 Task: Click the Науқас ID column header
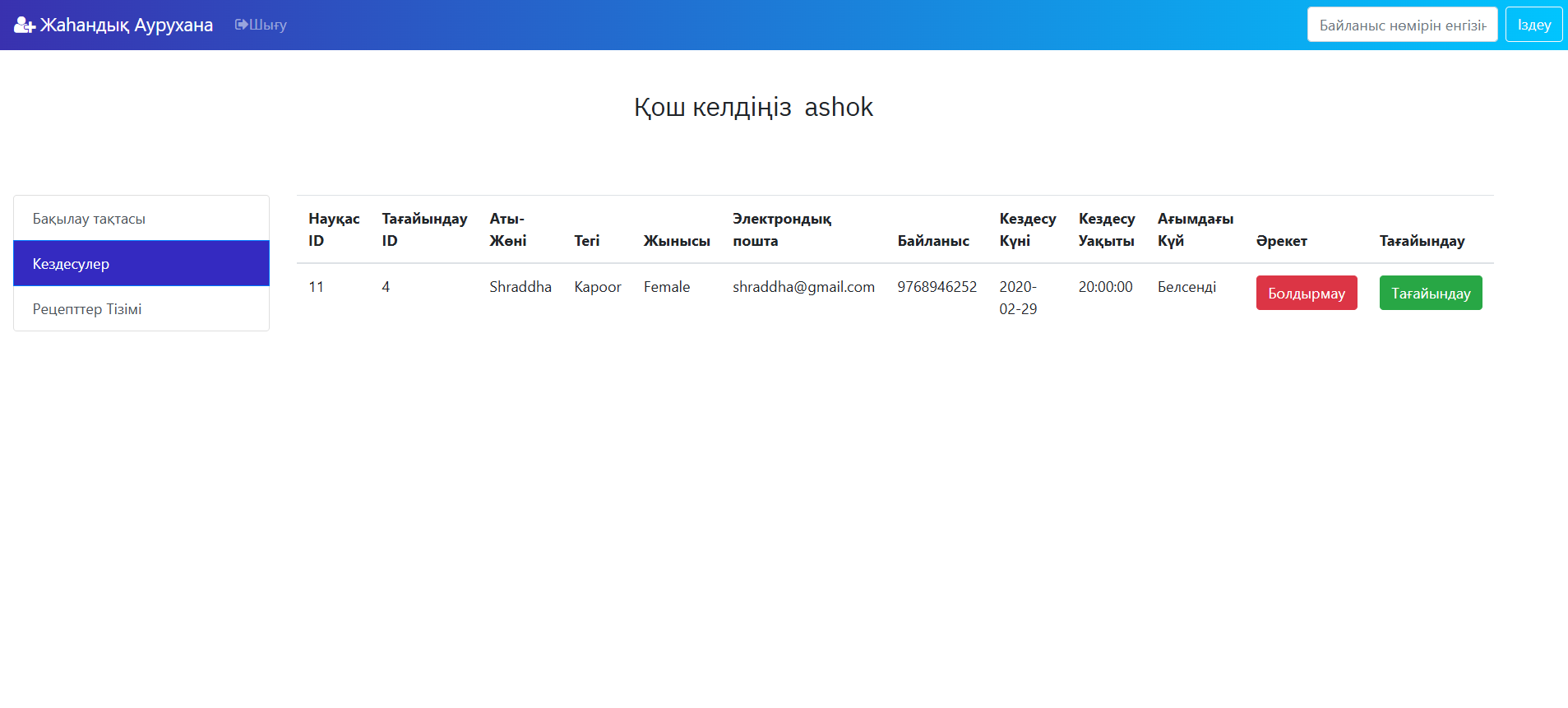click(334, 229)
